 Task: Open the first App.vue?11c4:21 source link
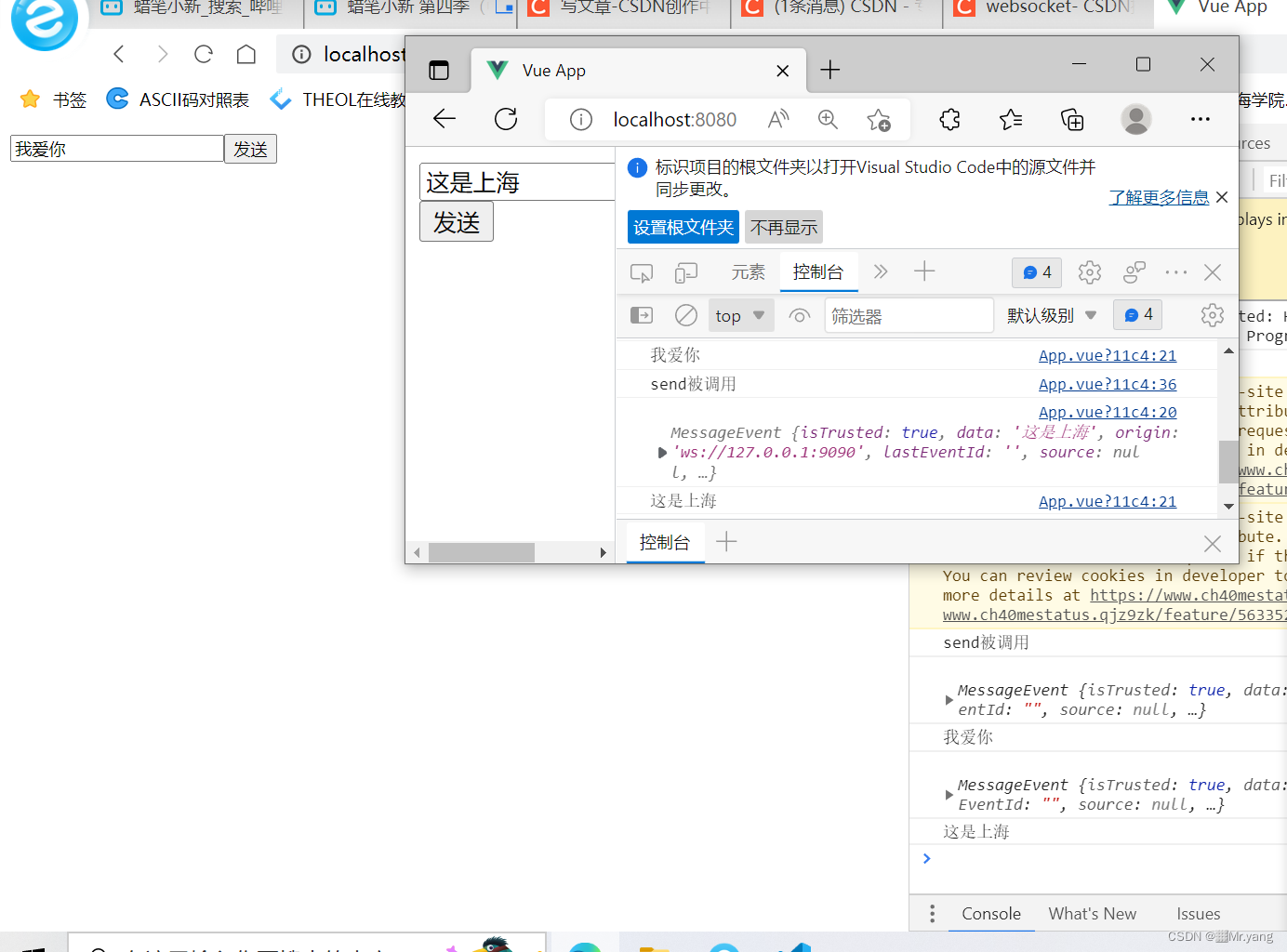coord(1108,355)
